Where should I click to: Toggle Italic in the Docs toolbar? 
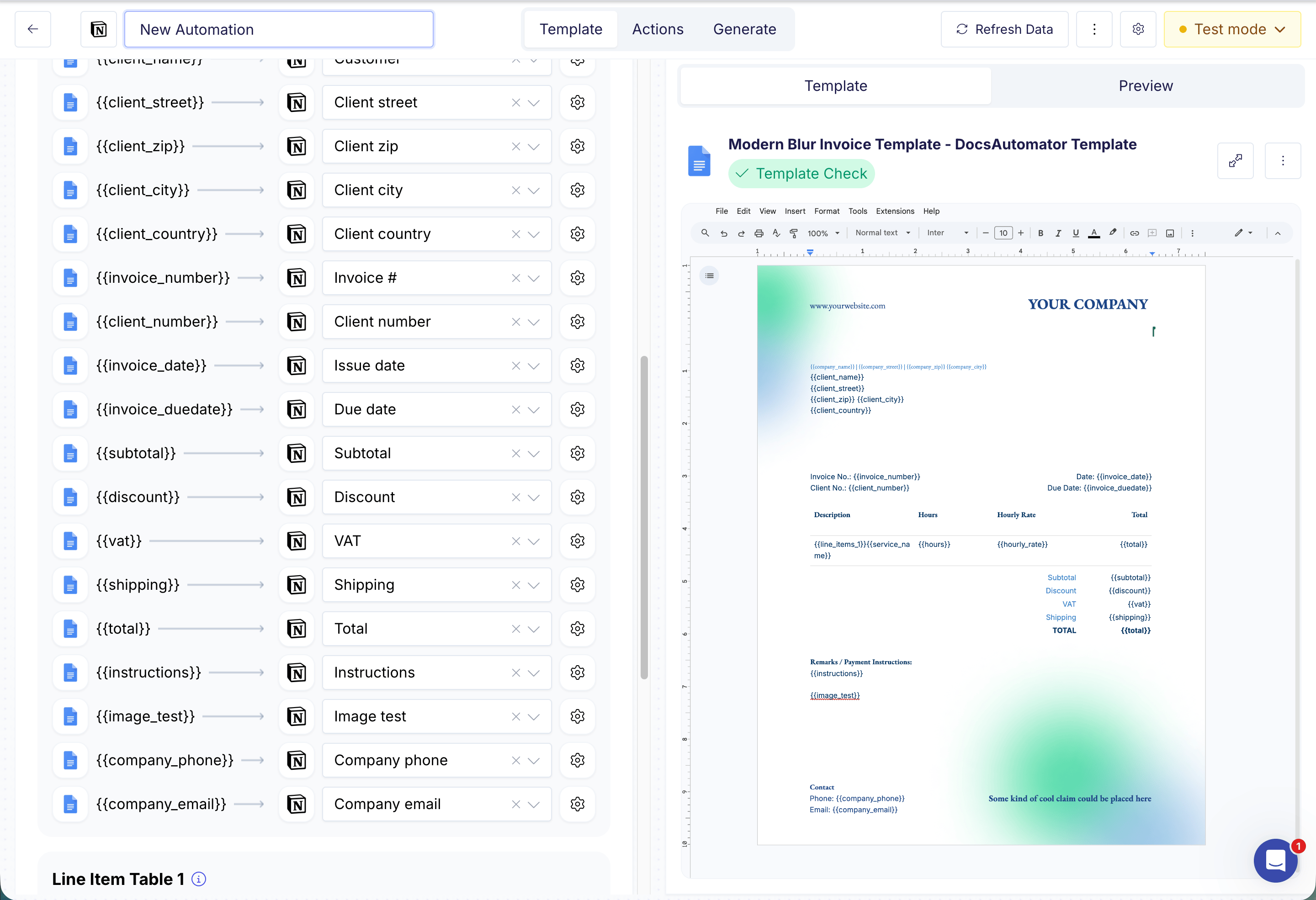point(1058,233)
